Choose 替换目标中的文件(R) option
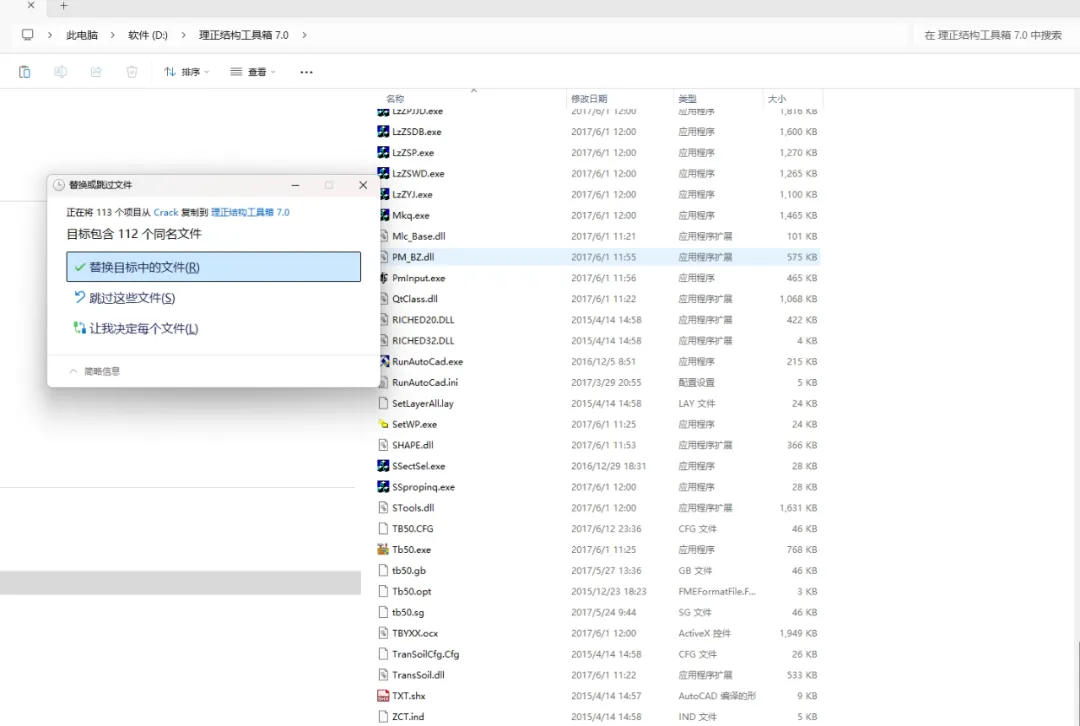This screenshot has width=1080, height=726. pos(214,267)
